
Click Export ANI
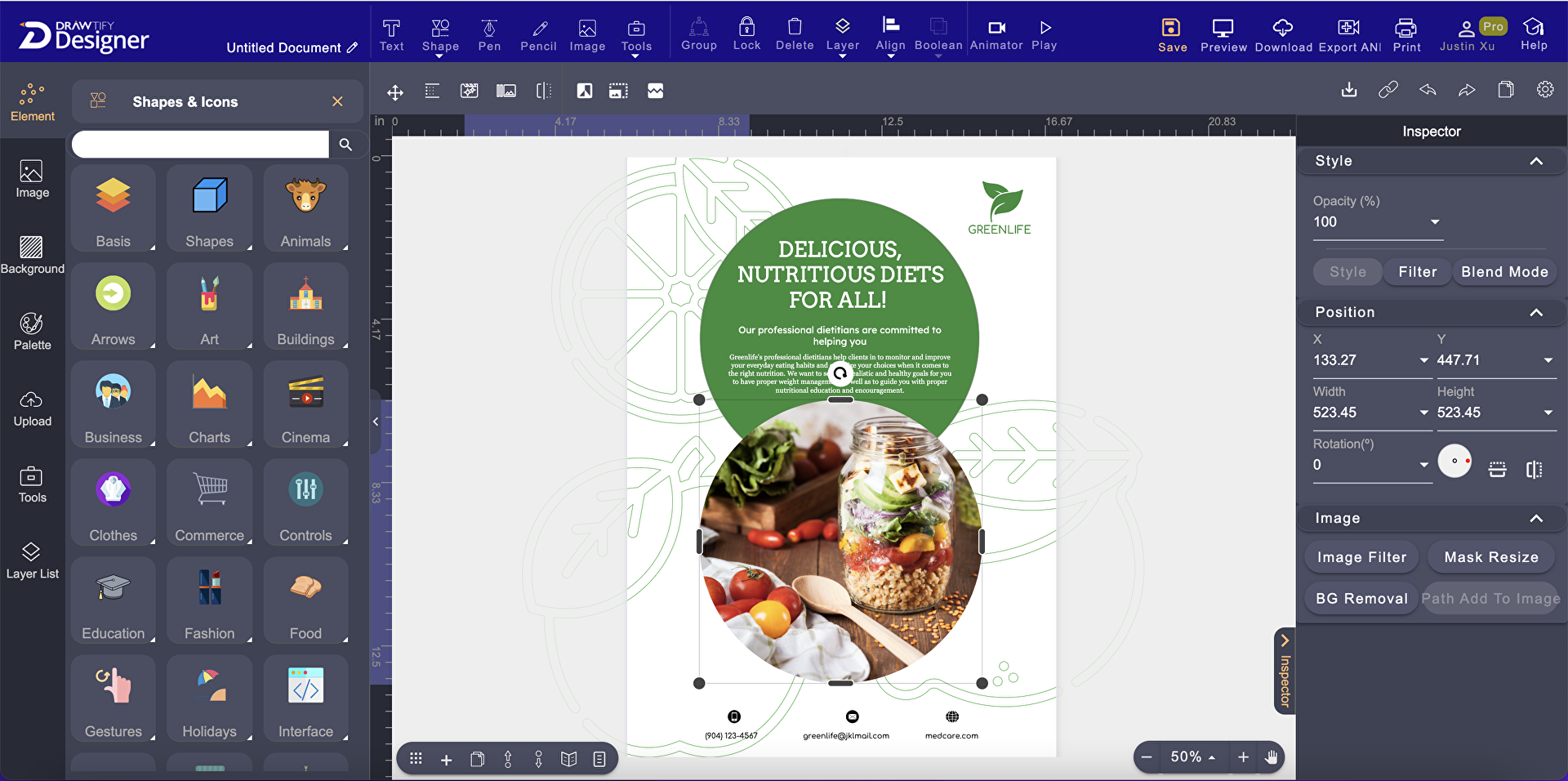(1349, 36)
